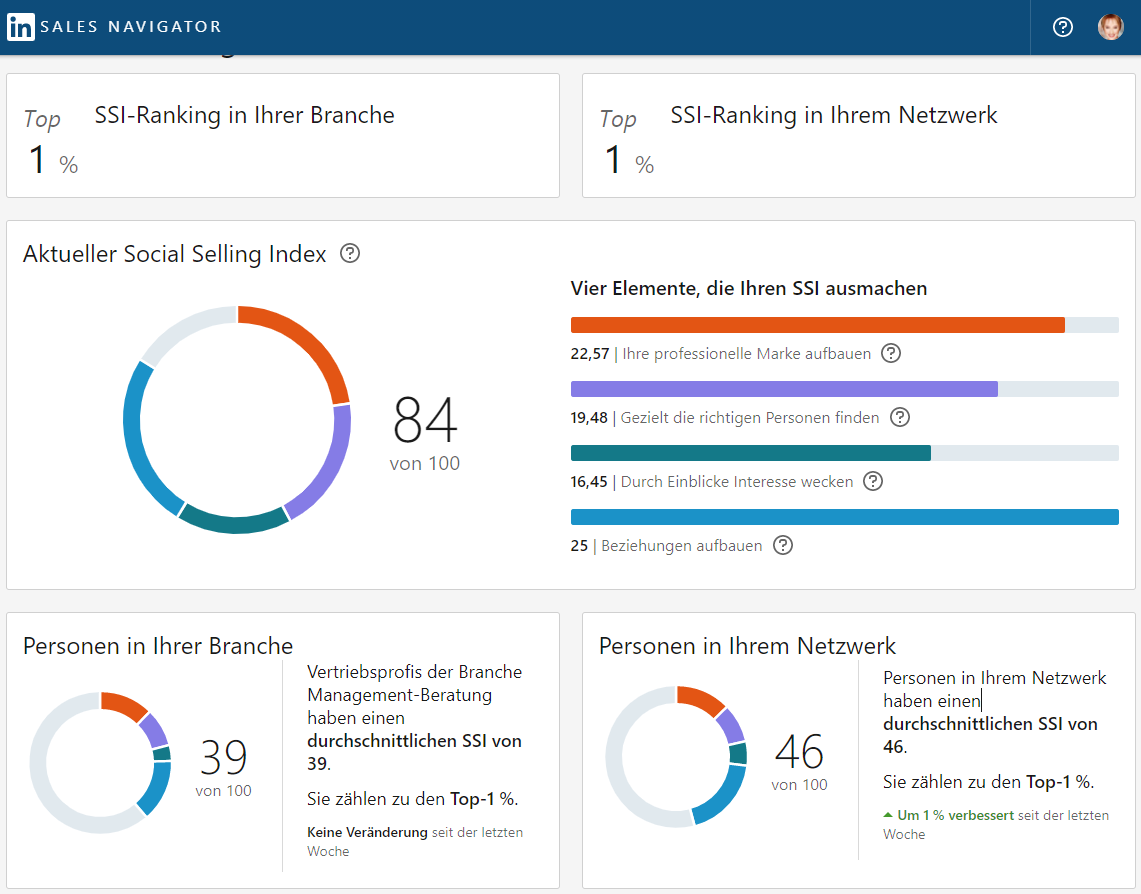The width and height of the screenshot is (1141, 894).
Task: Click the SSI-Ranking in Ihrer Branche heading
Action: click(244, 115)
